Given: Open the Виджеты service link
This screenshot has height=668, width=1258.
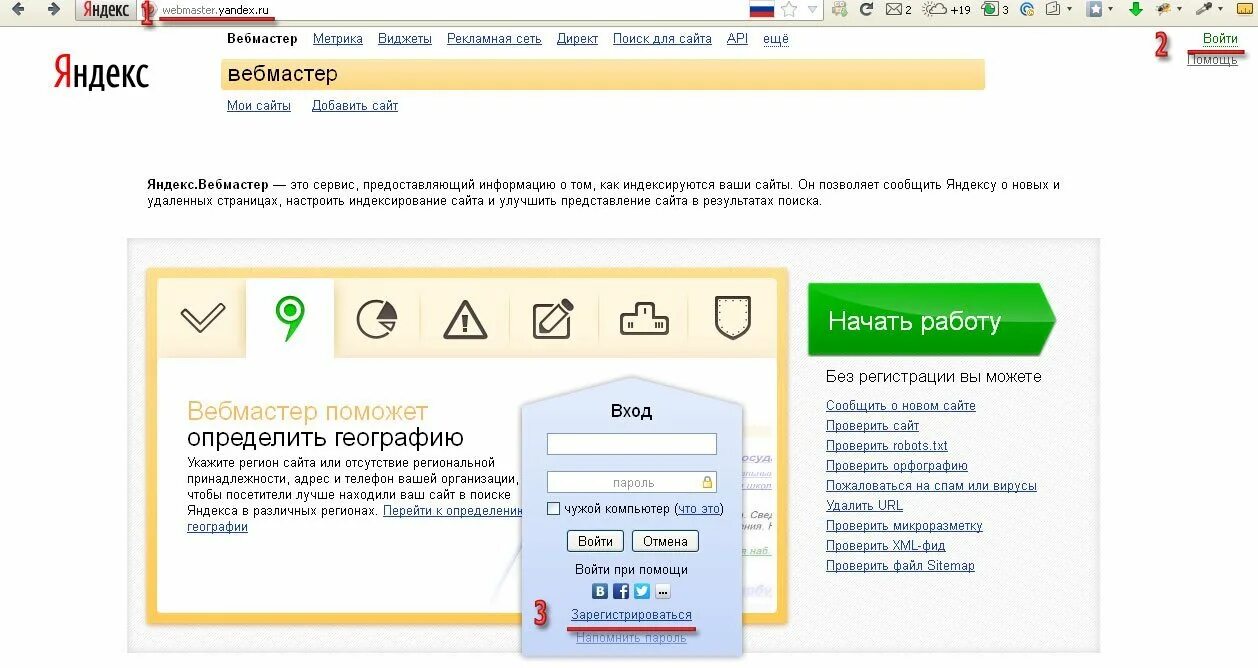Looking at the screenshot, I should 405,39.
